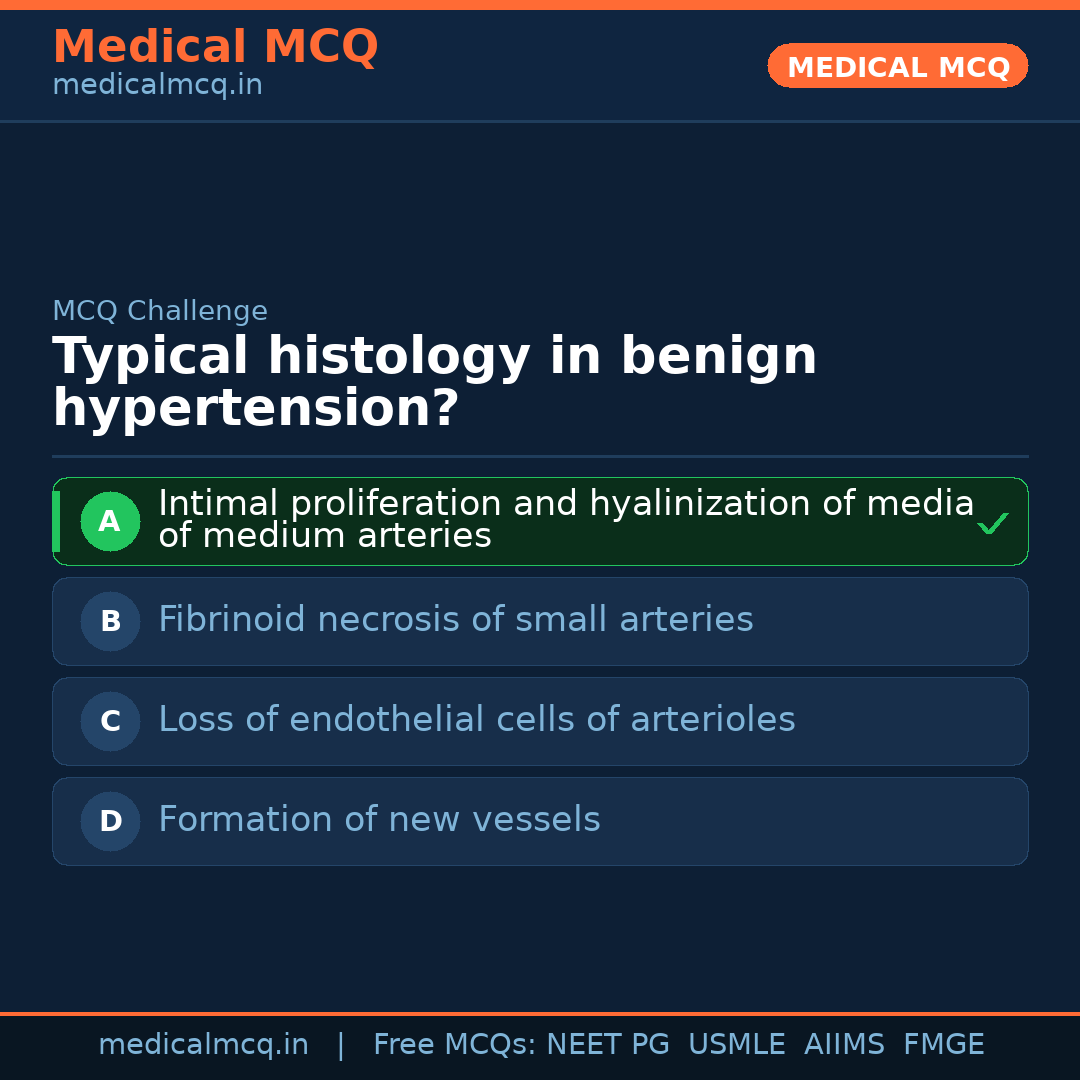Click the green A letter circle
Image resolution: width=1080 pixels, height=1080 pixels.
(110, 521)
